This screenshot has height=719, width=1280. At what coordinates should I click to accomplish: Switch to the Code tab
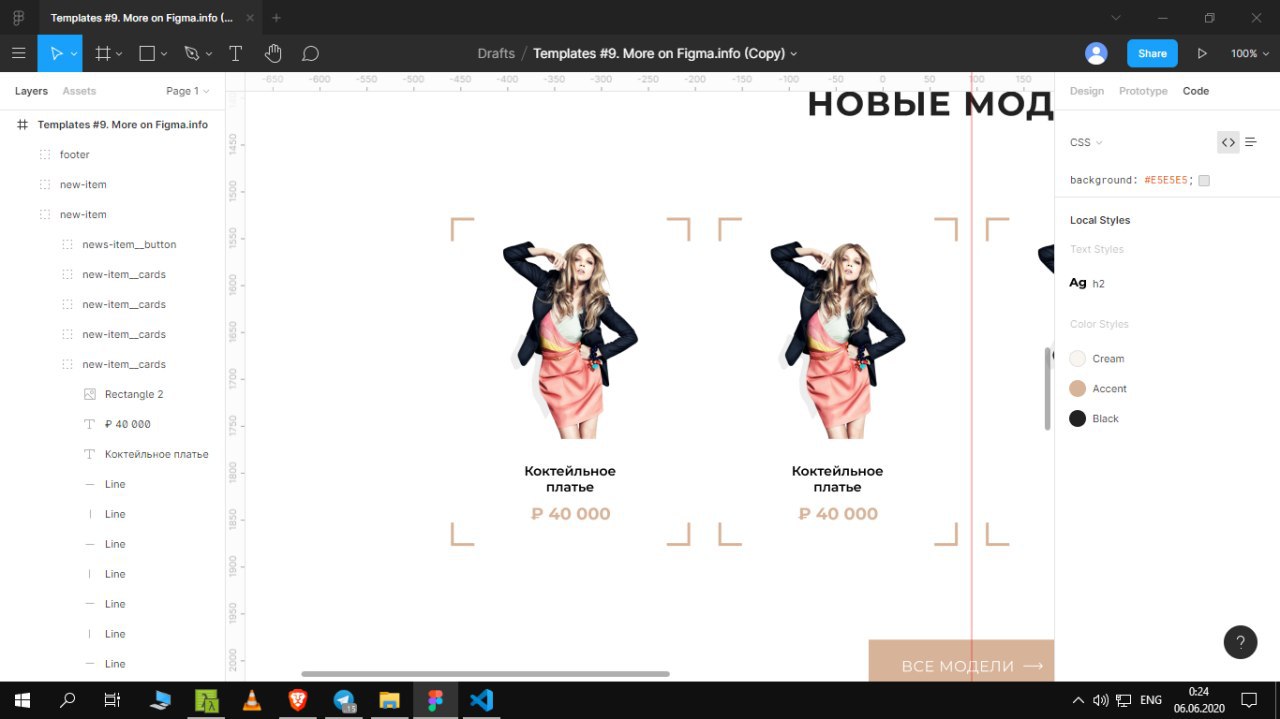pos(1196,91)
